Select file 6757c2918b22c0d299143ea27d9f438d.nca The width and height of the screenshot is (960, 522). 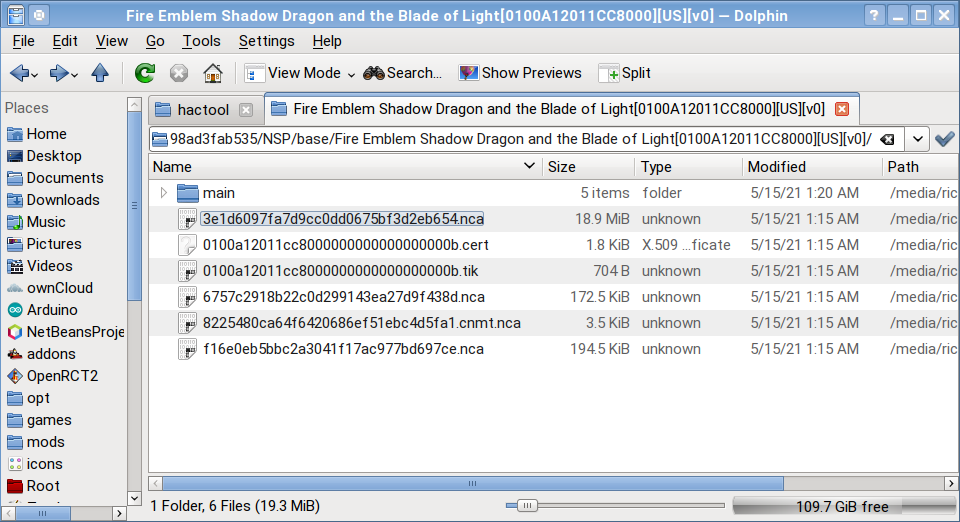point(553,297)
